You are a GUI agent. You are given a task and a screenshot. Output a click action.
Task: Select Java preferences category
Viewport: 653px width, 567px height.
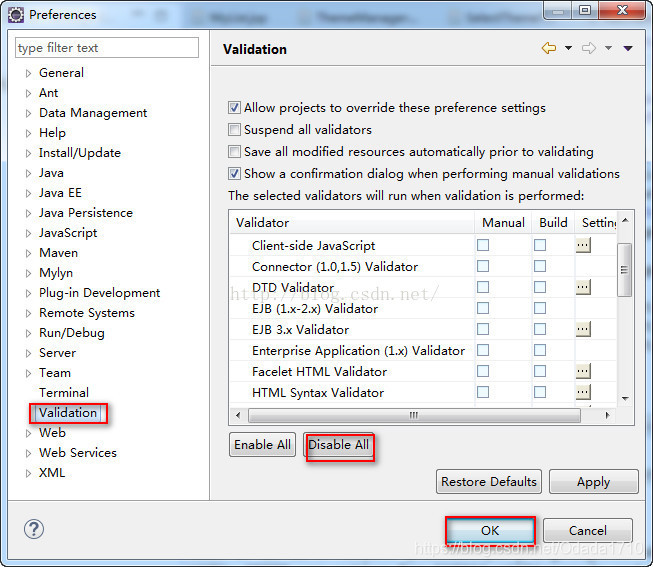pyautogui.click(x=51, y=173)
